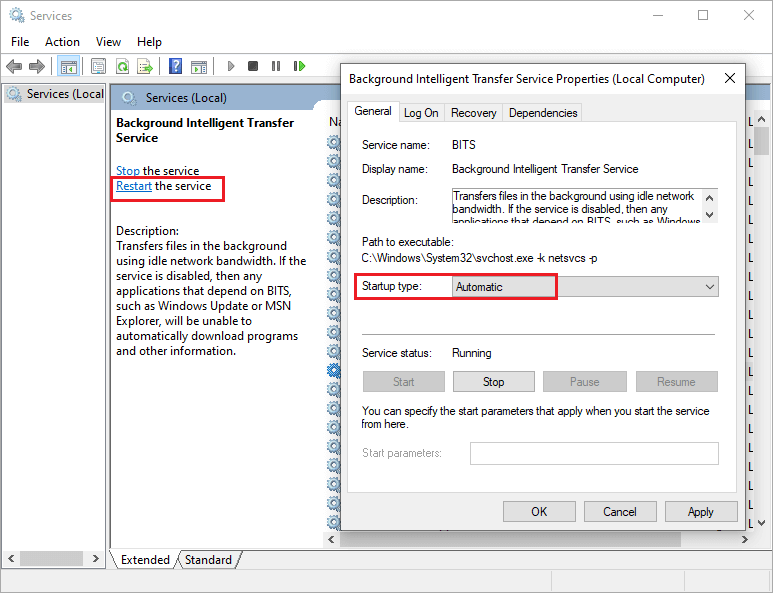Minimize the Services window
The height and width of the screenshot is (593, 773).
658,15
